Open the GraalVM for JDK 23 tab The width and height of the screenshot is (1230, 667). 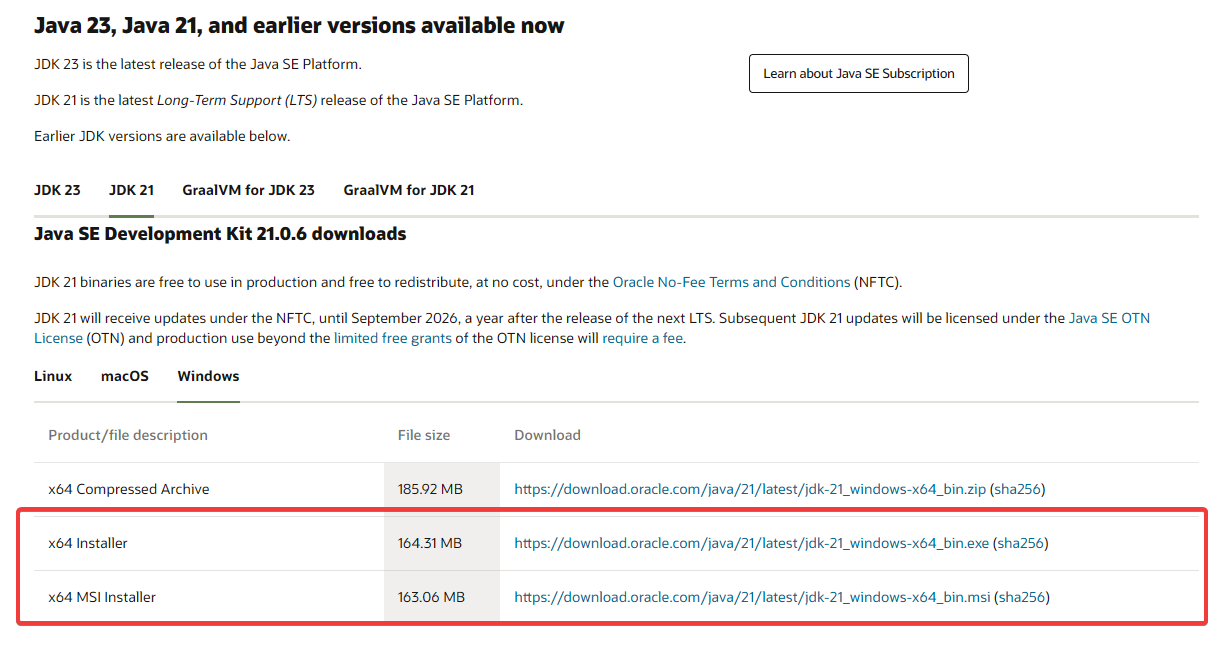(x=248, y=190)
